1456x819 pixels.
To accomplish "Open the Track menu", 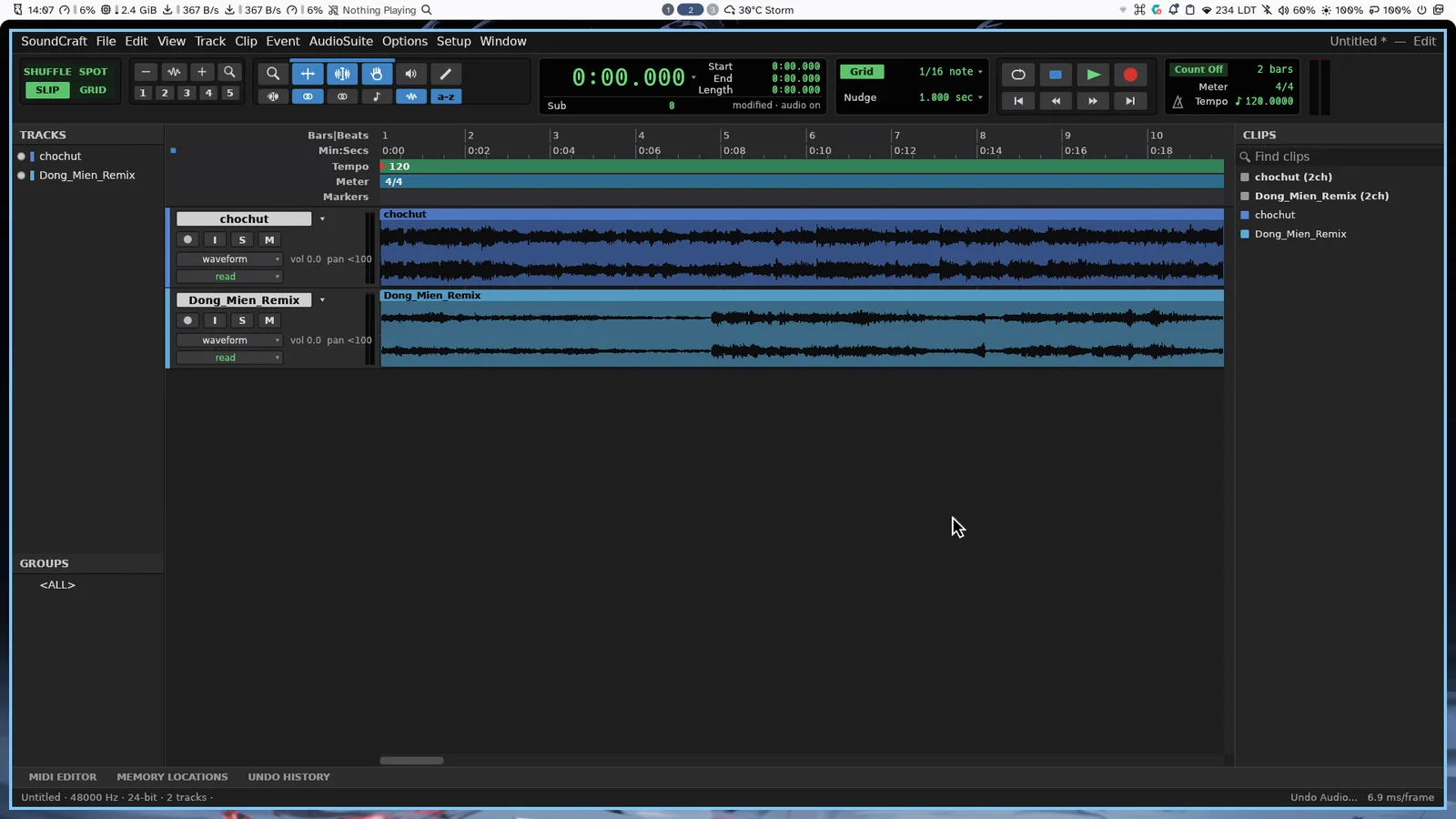I will pos(210,41).
